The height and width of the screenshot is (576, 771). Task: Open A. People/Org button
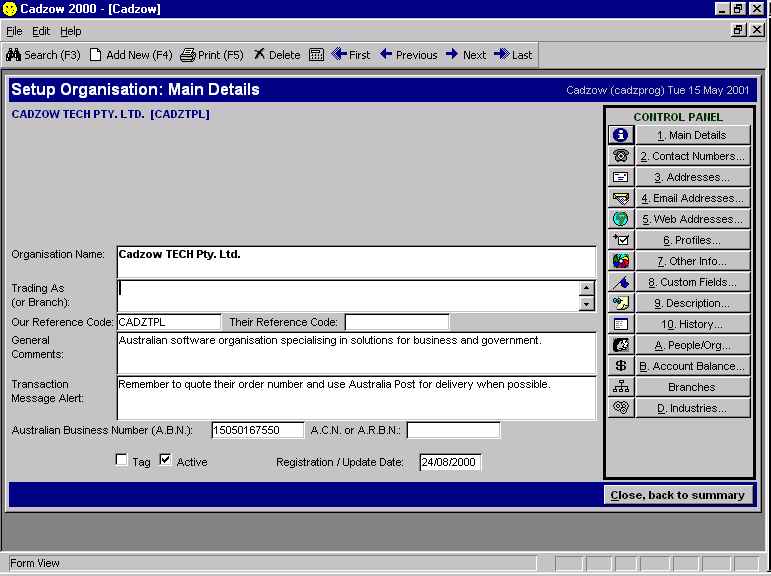692,345
